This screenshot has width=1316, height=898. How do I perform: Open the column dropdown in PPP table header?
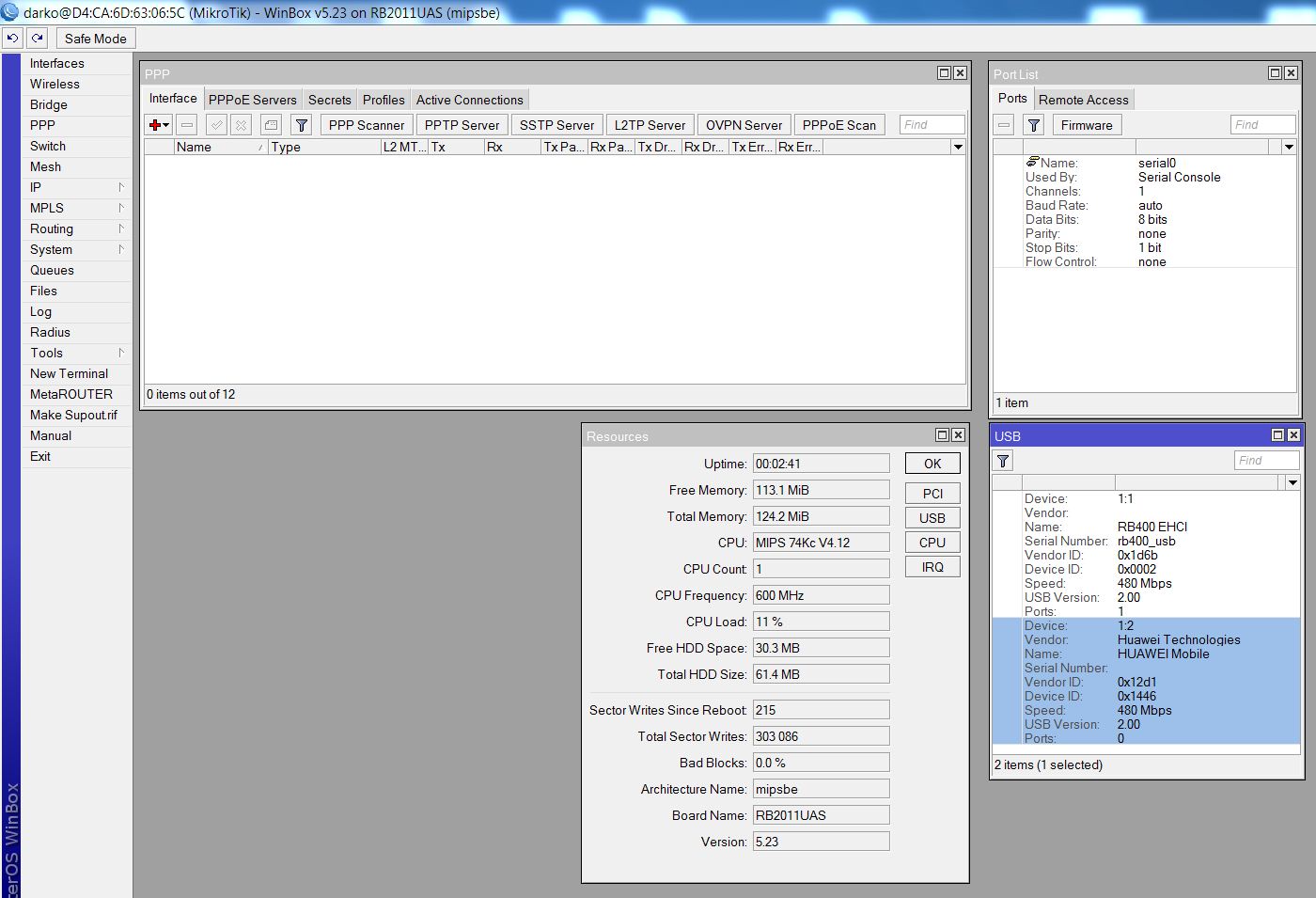tap(958, 147)
